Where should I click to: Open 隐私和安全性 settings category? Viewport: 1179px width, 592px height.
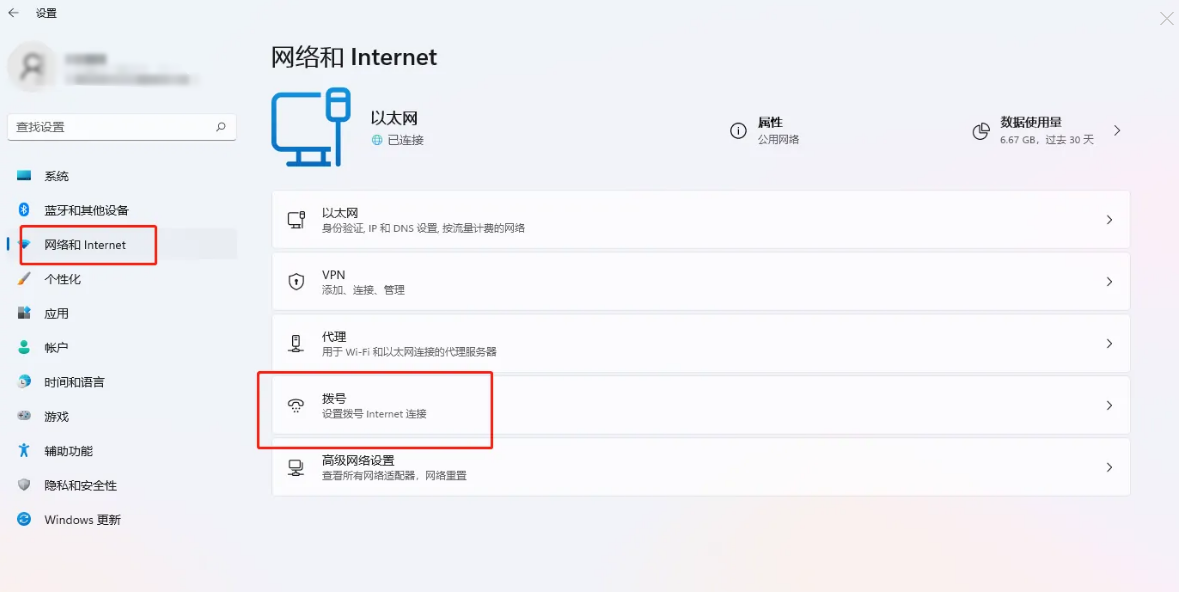(122, 485)
